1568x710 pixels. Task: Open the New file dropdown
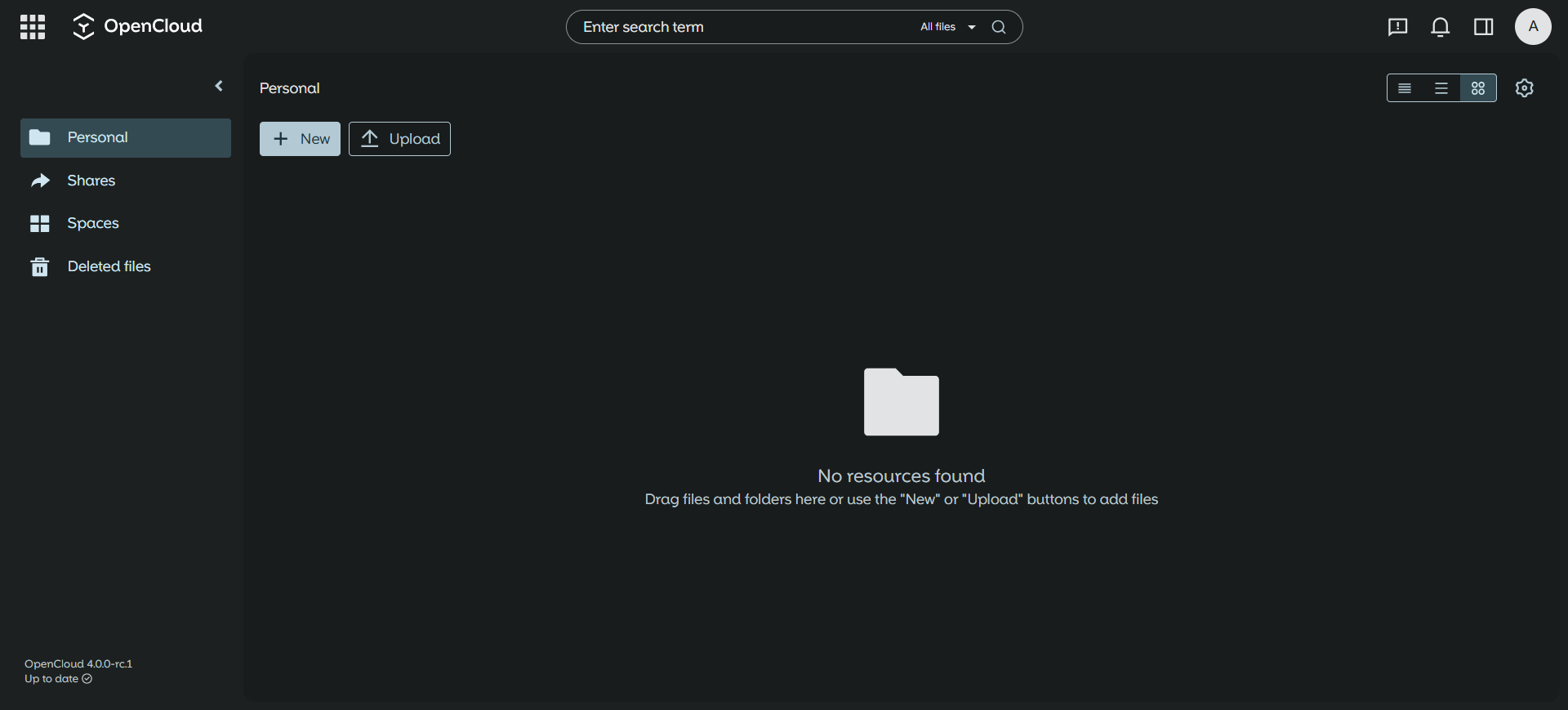300,139
